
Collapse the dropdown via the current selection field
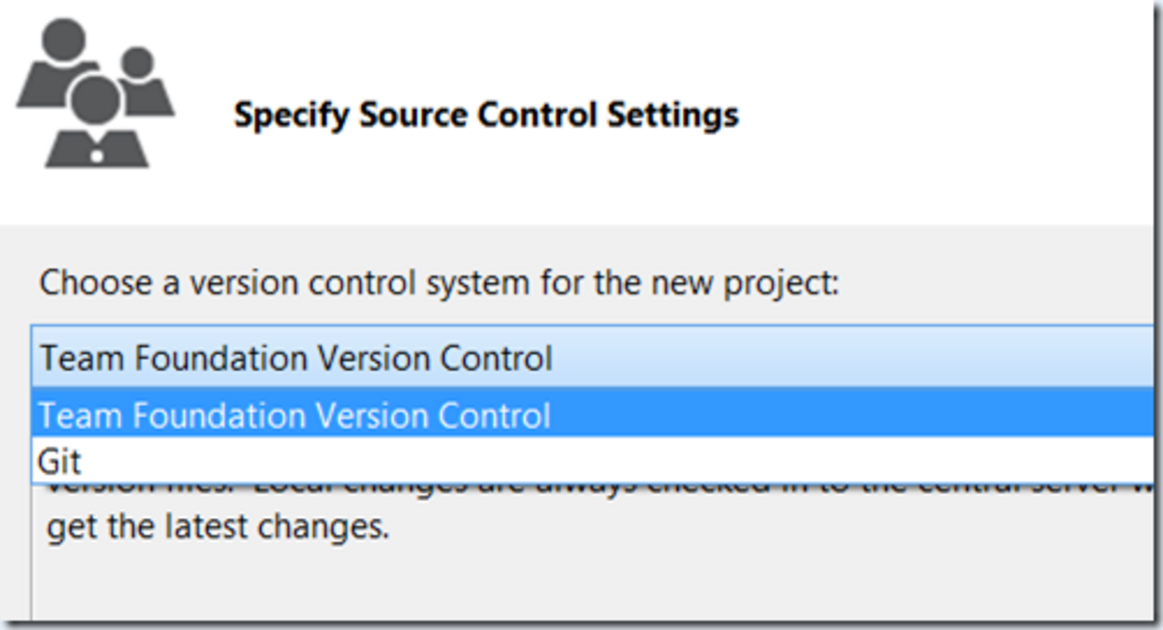coord(592,358)
